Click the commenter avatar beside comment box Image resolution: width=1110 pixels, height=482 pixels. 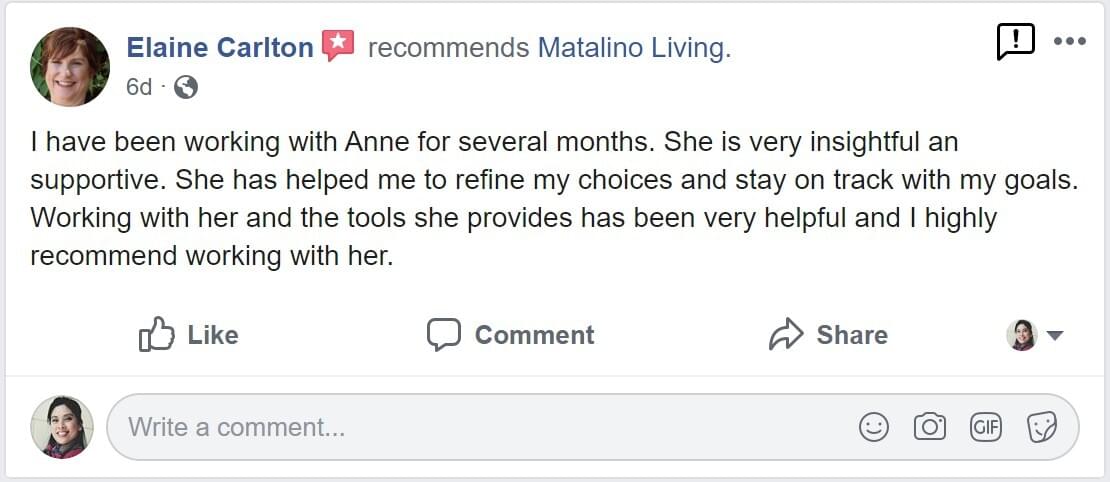pos(62,427)
